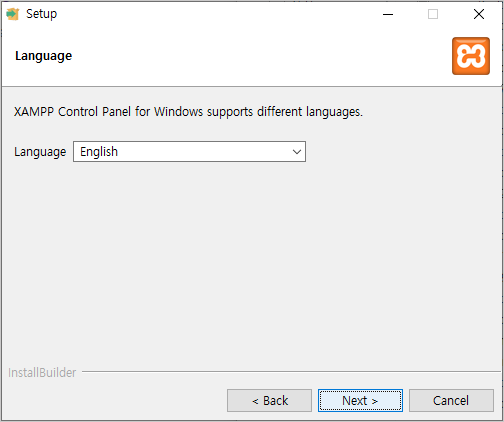Click the white header banner beside Language heading
504x422 pixels.
point(260,56)
